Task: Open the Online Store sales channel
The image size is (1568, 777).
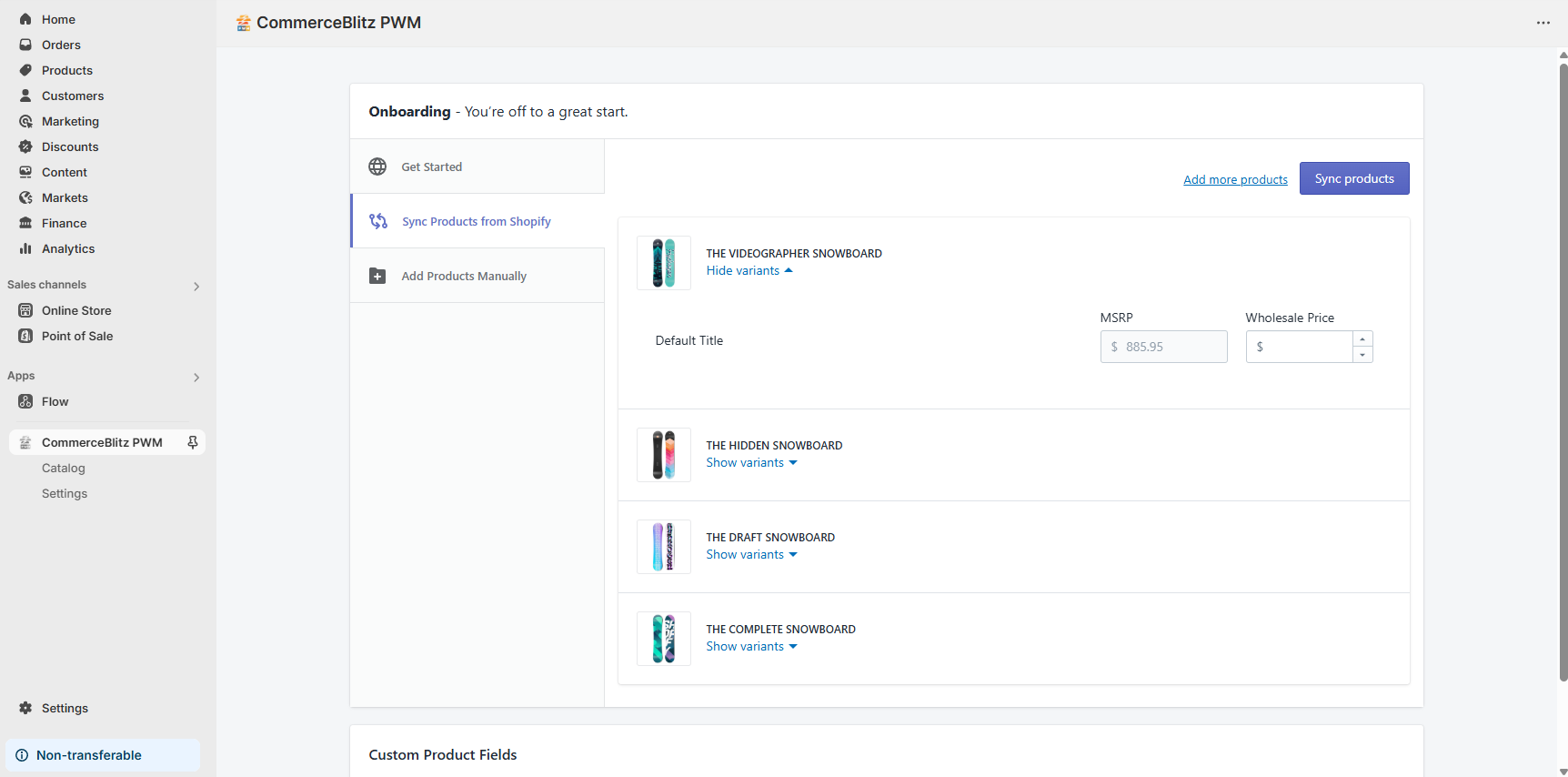Action: pos(76,310)
